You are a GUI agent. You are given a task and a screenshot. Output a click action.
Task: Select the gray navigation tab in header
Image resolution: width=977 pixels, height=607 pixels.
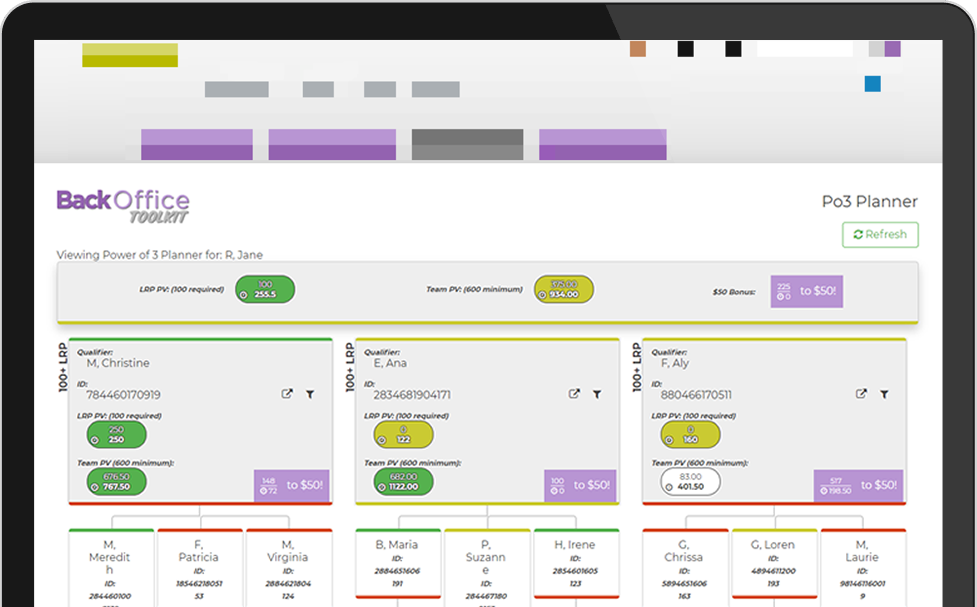tap(467, 144)
